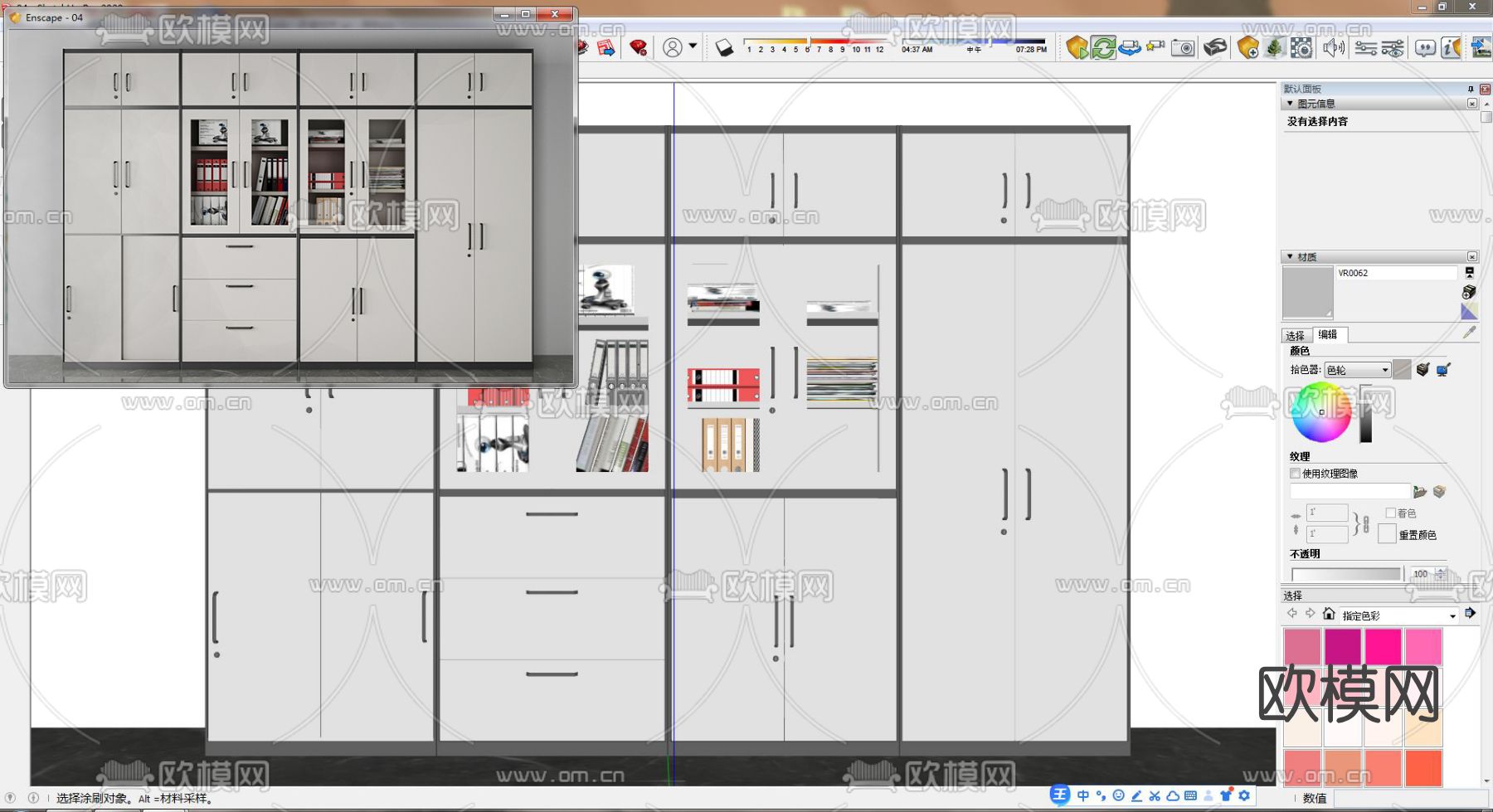Adjust the material opacity slider
The width and height of the screenshot is (1493, 812).
click(1345, 574)
